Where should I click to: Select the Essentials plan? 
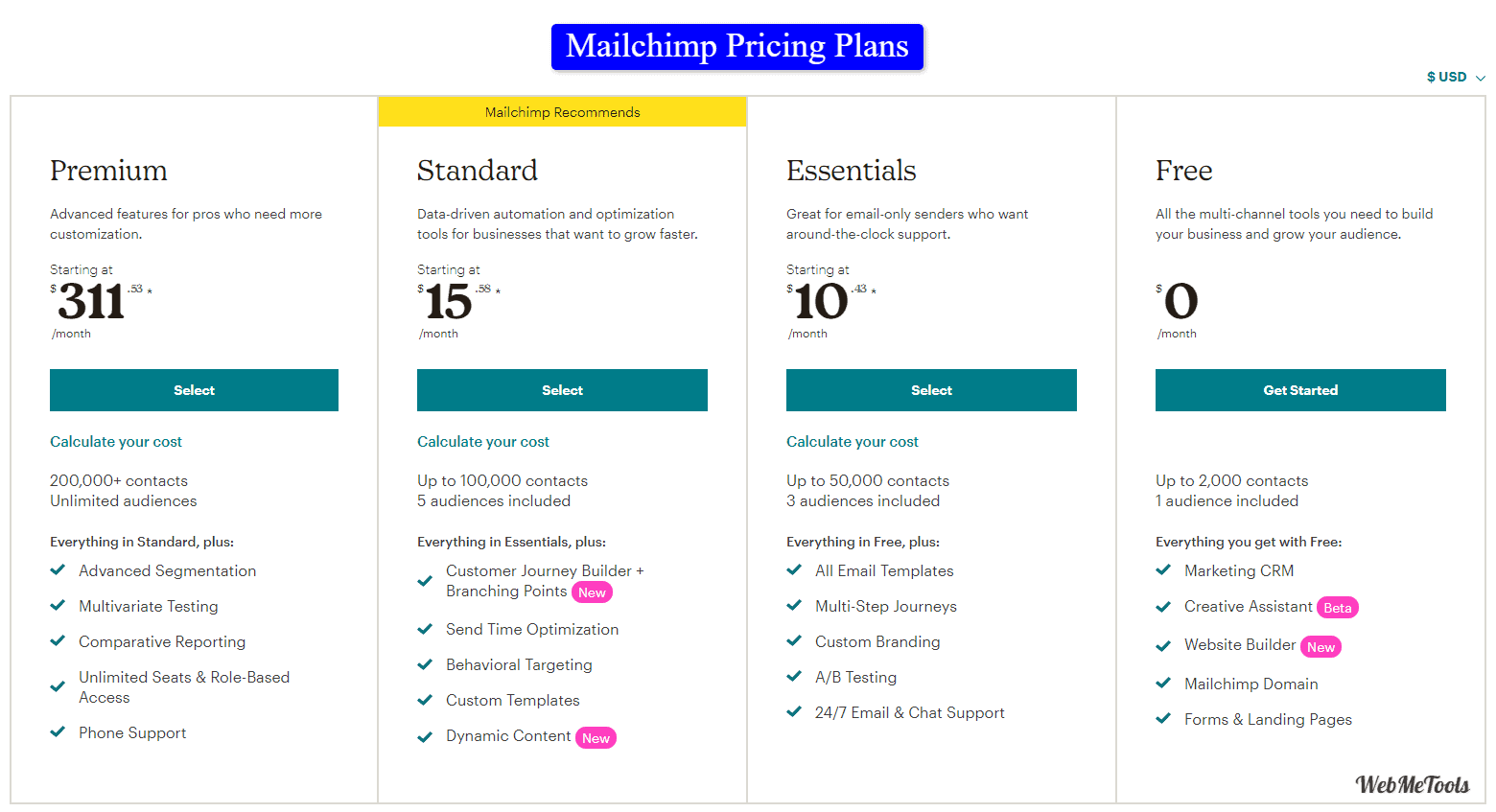point(931,390)
